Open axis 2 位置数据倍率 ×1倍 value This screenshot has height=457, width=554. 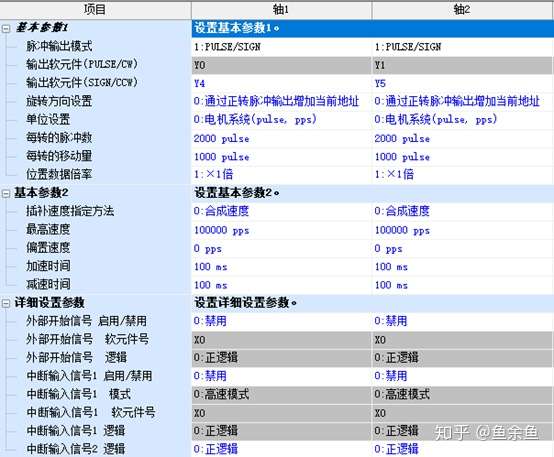462,175
